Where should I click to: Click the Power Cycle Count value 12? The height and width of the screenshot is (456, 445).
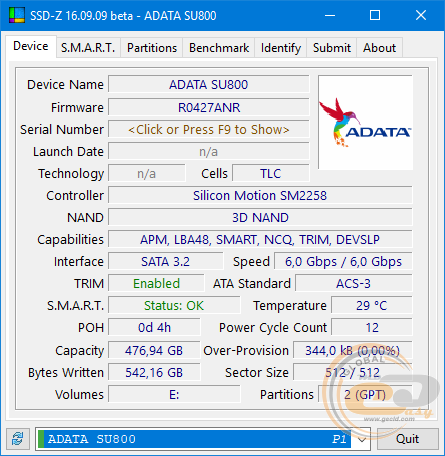coord(372,327)
